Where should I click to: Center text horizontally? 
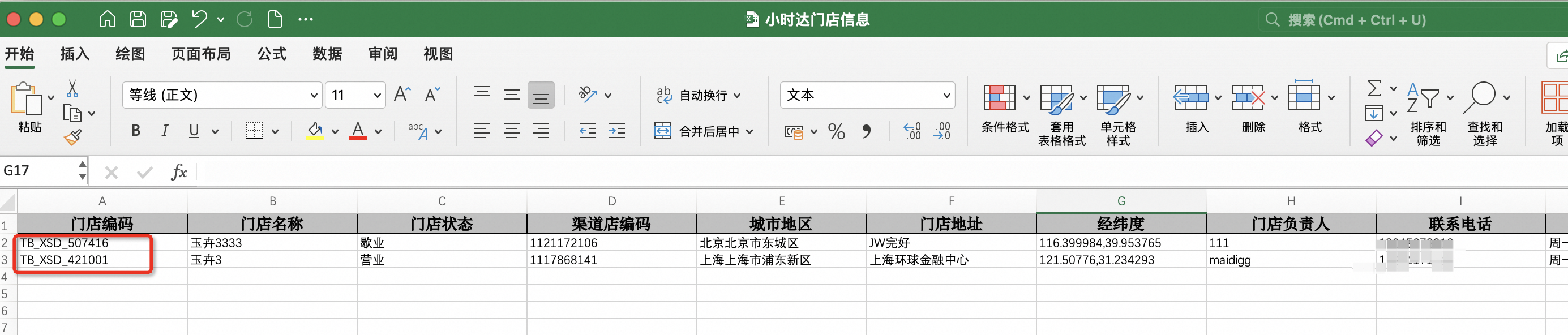pos(511,131)
